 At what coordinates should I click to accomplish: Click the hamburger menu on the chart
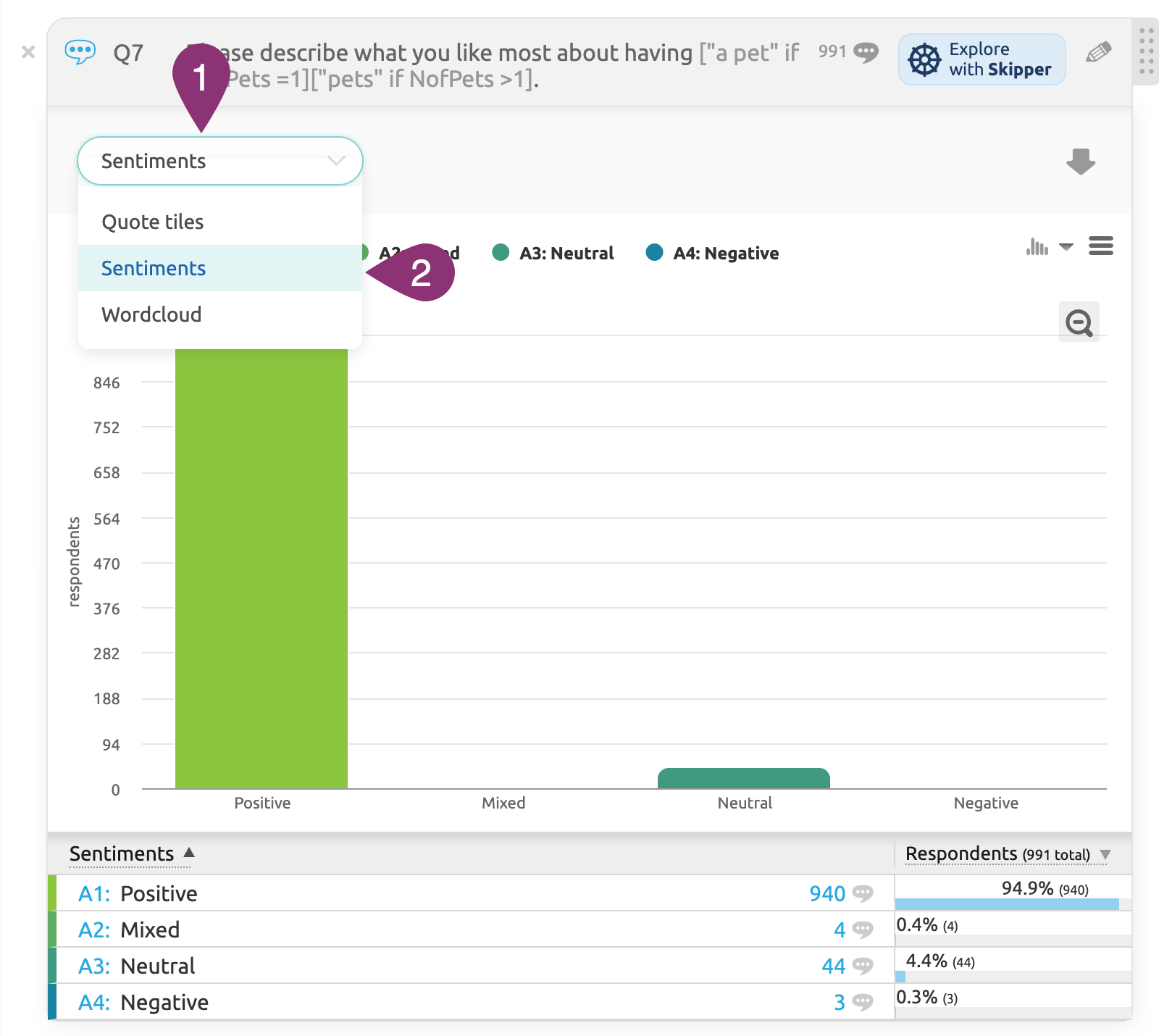(1100, 246)
